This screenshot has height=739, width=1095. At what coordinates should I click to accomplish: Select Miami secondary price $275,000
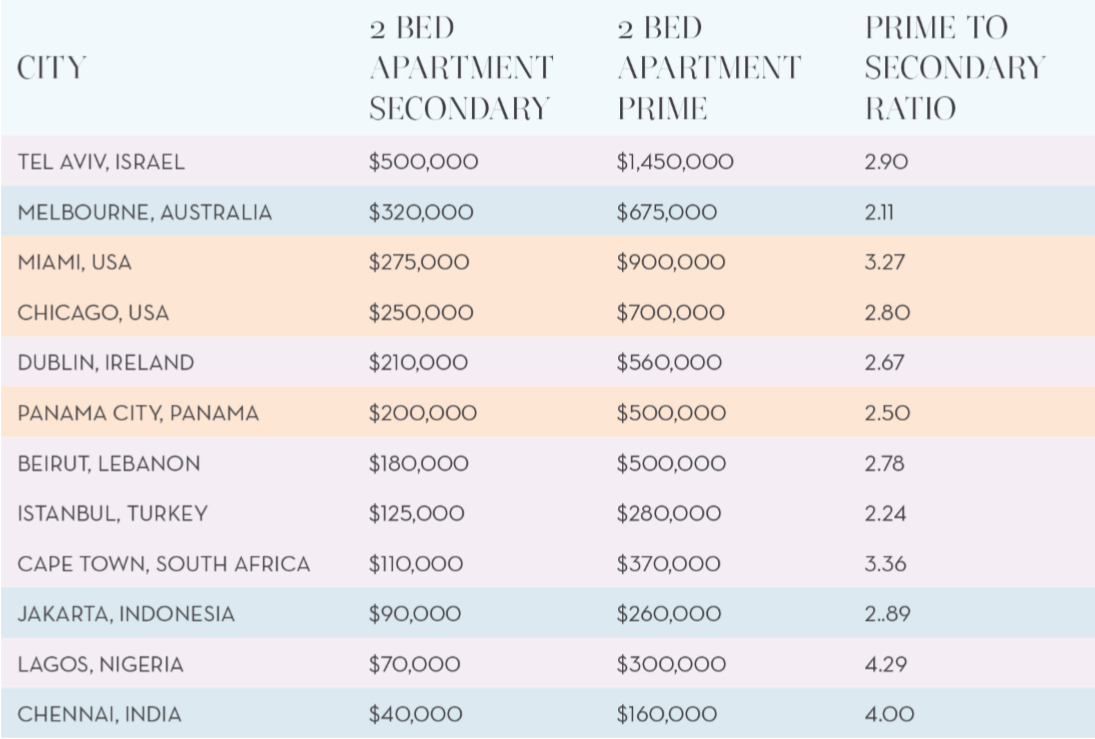click(x=419, y=262)
